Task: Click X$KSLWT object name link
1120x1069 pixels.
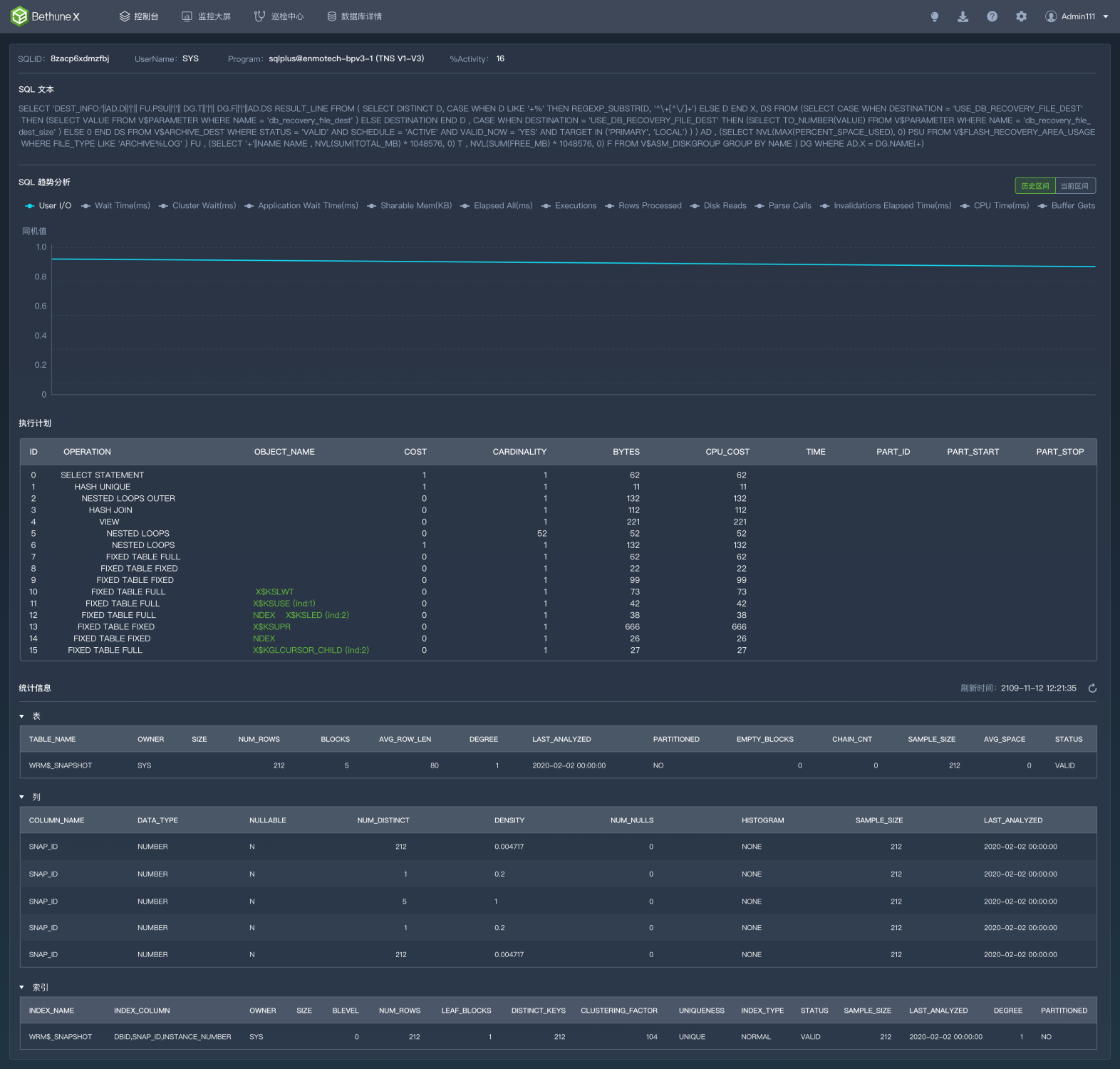Action: [x=274, y=592]
